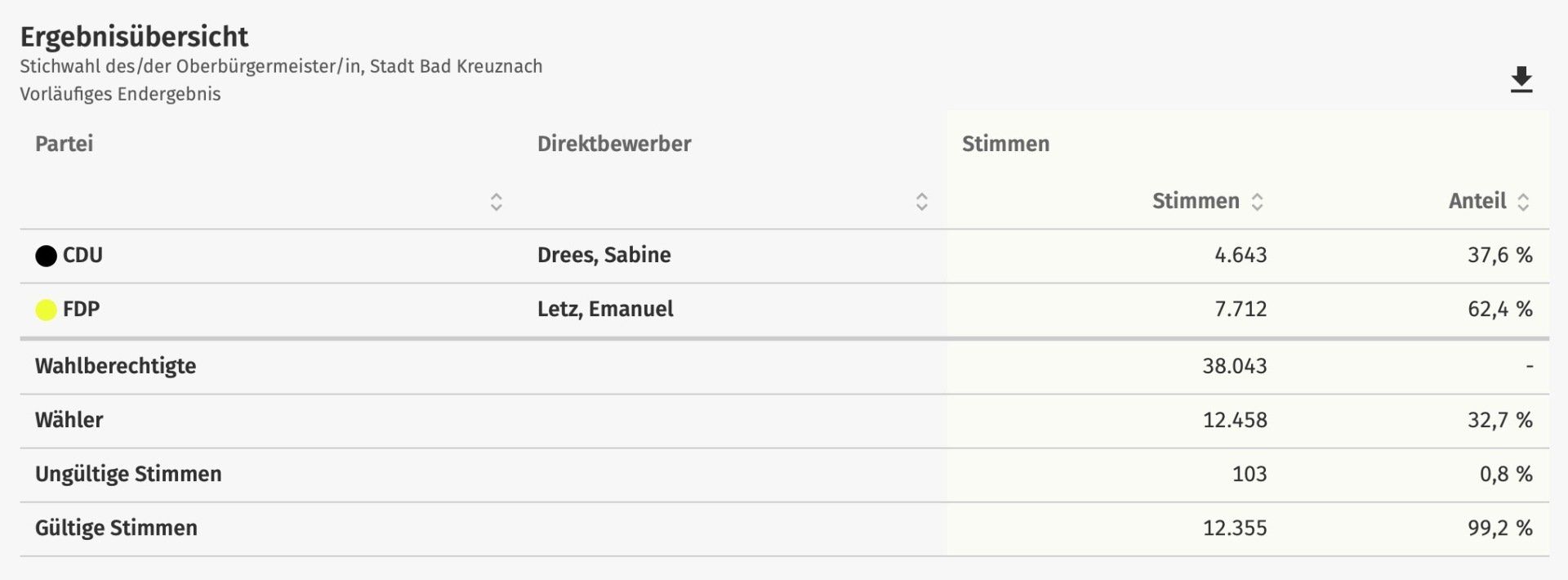Screen dimensions: 1568x580
Task: Click the CDU party label
Action: (x=82, y=255)
